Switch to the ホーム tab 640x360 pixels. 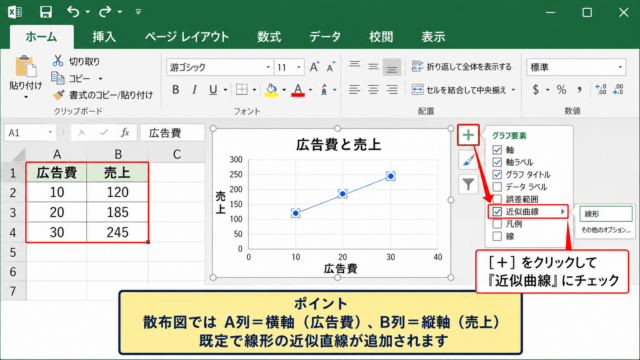click(x=41, y=37)
